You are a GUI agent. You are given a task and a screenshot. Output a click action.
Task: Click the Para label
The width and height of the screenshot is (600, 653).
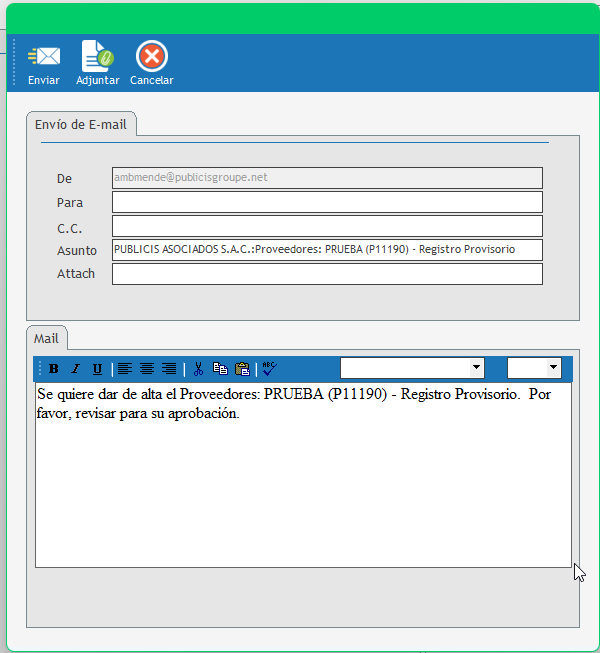click(x=70, y=203)
